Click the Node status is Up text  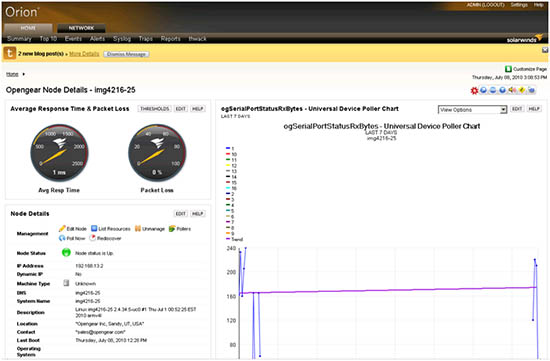click(x=94, y=253)
